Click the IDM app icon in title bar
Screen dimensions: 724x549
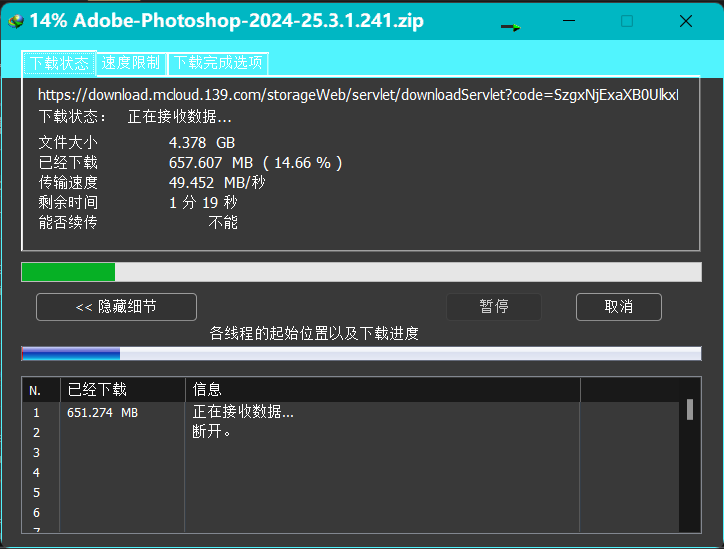click(x=16, y=21)
